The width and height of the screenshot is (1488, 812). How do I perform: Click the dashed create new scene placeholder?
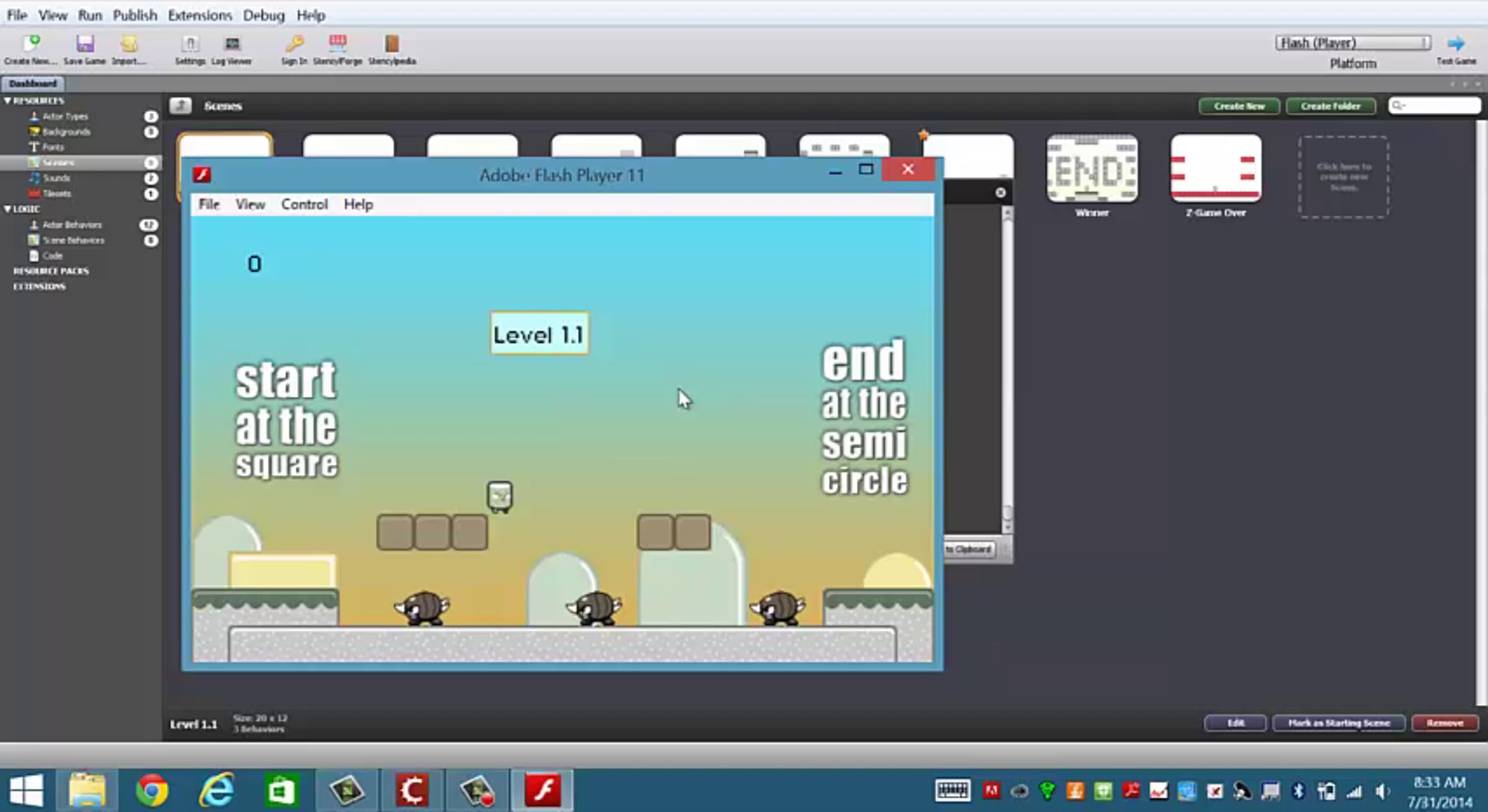point(1344,177)
